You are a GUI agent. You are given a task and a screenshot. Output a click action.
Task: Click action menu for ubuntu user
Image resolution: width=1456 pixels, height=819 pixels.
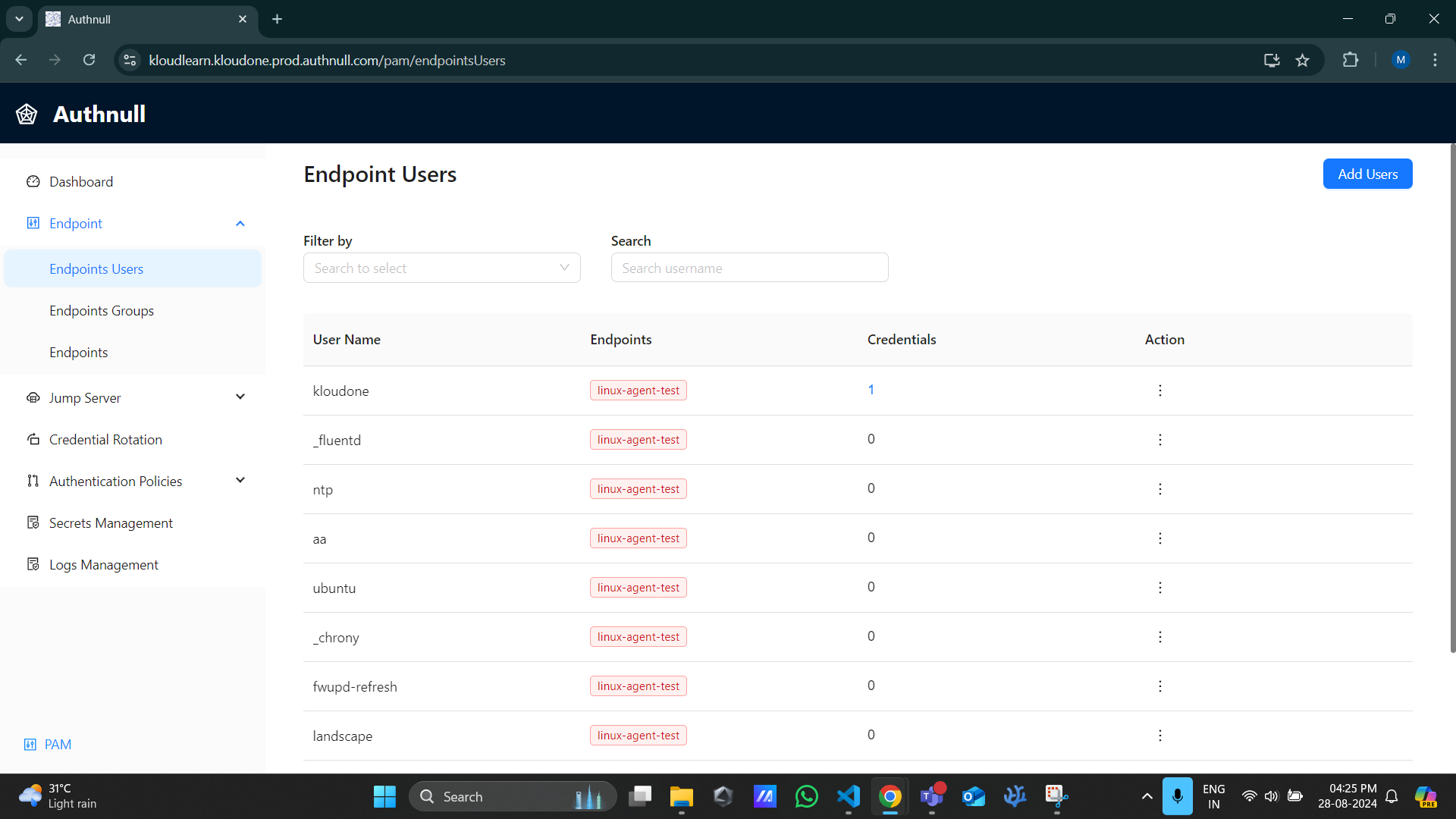[1160, 588]
